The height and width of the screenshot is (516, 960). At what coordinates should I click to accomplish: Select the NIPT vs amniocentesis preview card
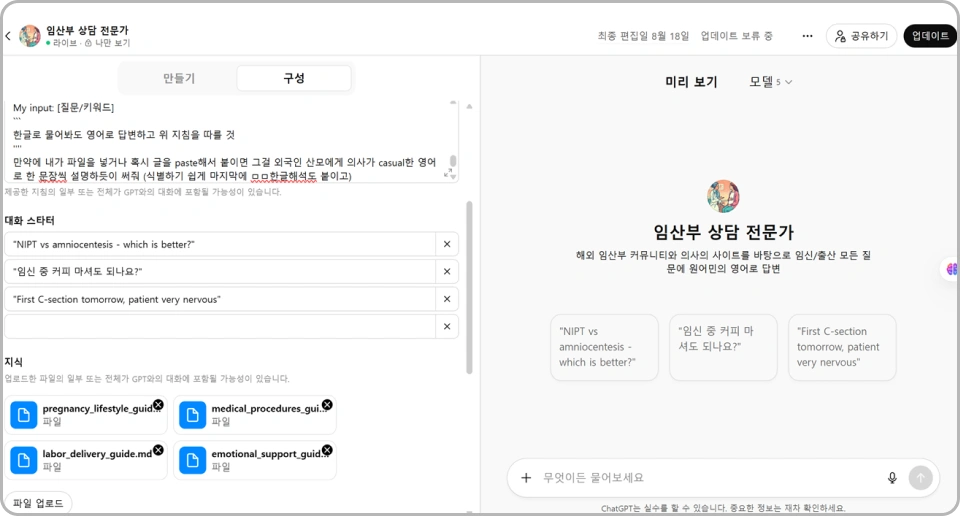(x=604, y=347)
